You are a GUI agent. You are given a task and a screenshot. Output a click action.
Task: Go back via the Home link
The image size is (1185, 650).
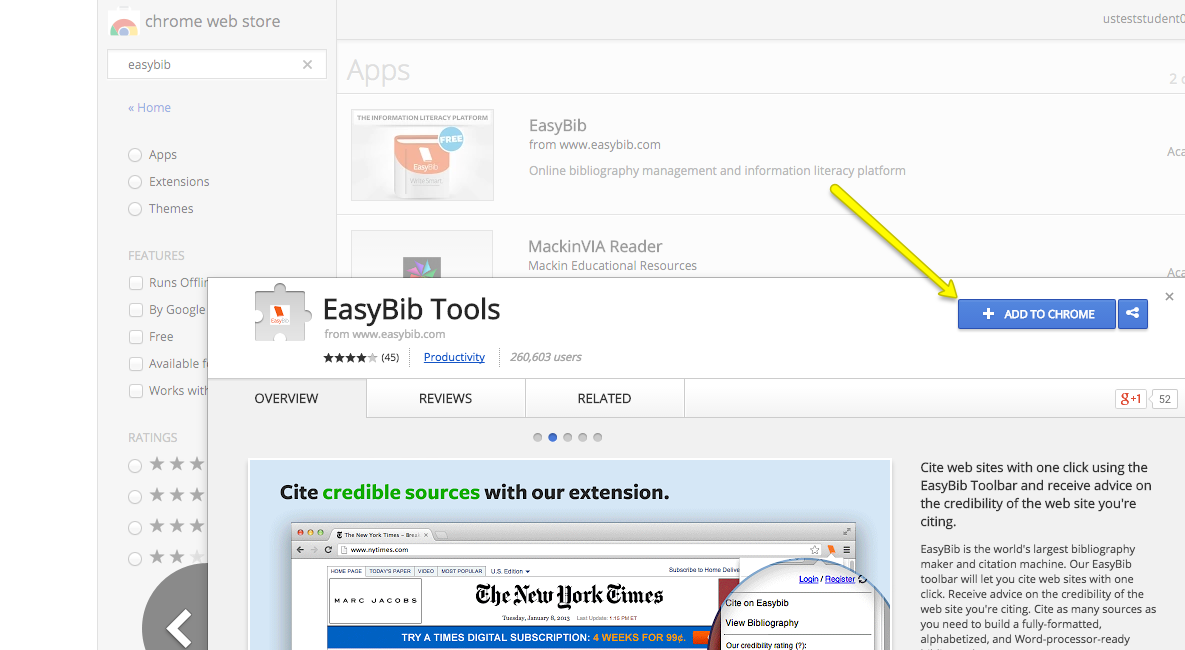[150, 108]
